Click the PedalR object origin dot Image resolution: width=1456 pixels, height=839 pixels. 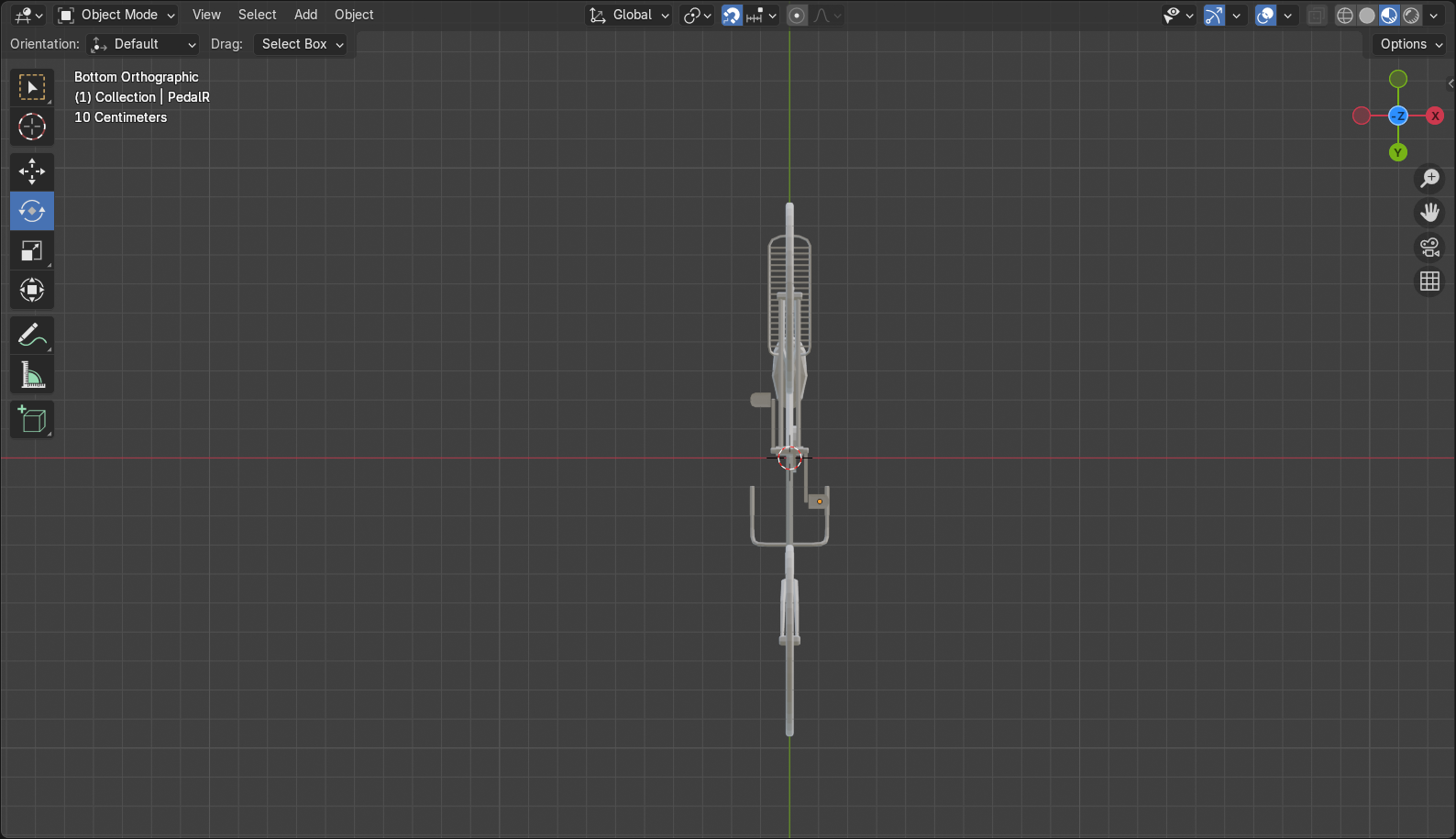819,502
